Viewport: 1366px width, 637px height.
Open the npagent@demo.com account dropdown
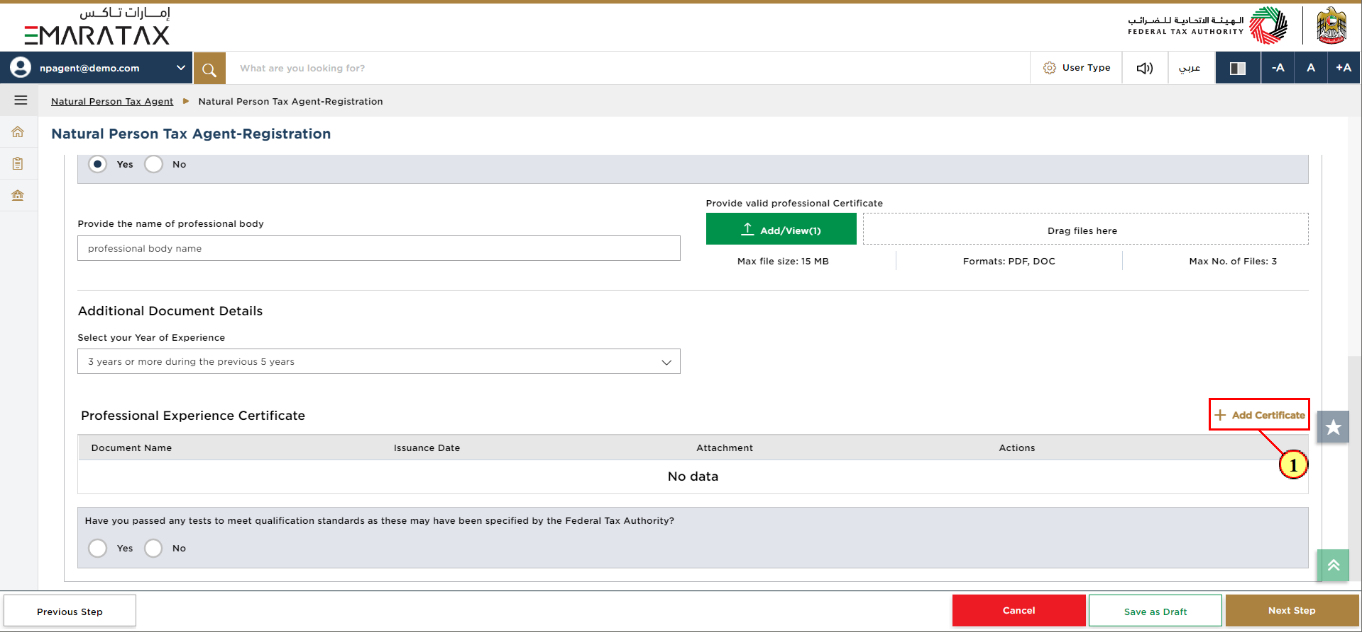click(x=97, y=68)
